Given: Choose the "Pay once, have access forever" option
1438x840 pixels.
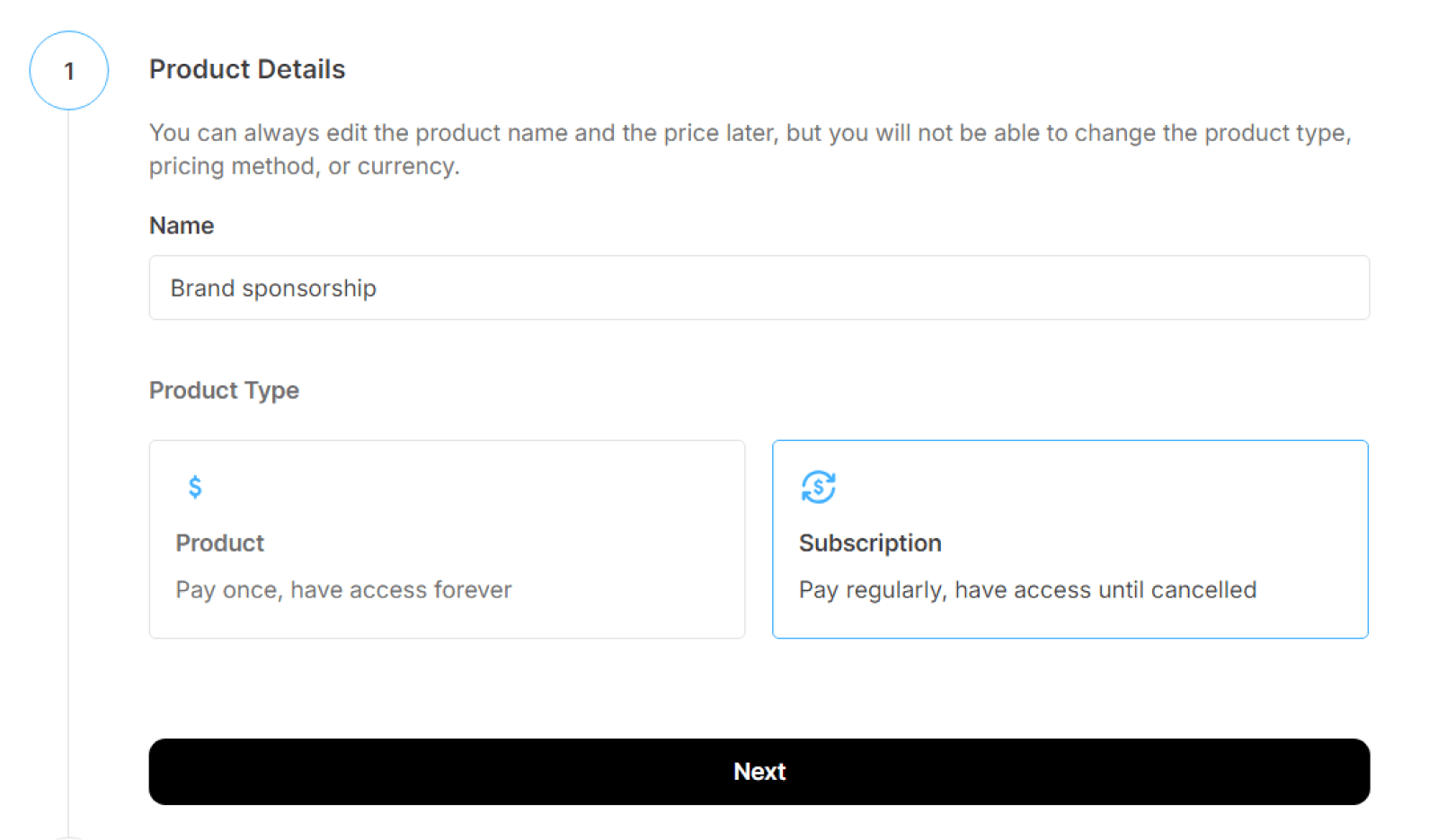Looking at the screenshot, I should pos(343,590).
